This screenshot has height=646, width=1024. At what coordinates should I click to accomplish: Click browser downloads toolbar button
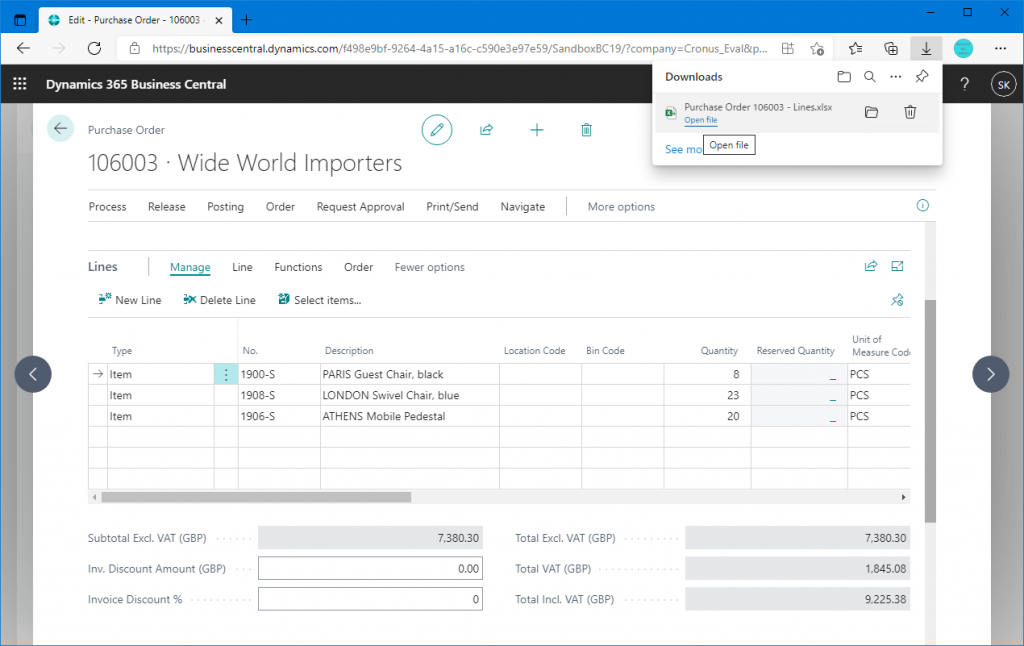[x=926, y=48]
